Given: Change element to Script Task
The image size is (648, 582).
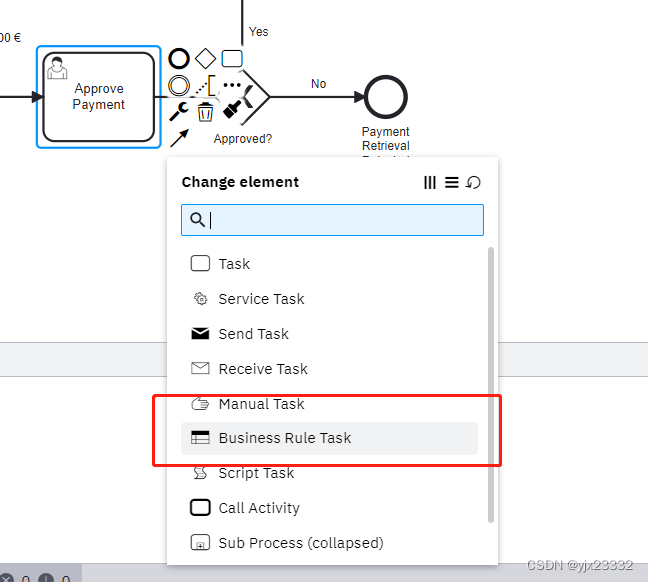Looking at the screenshot, I should 256,473.
